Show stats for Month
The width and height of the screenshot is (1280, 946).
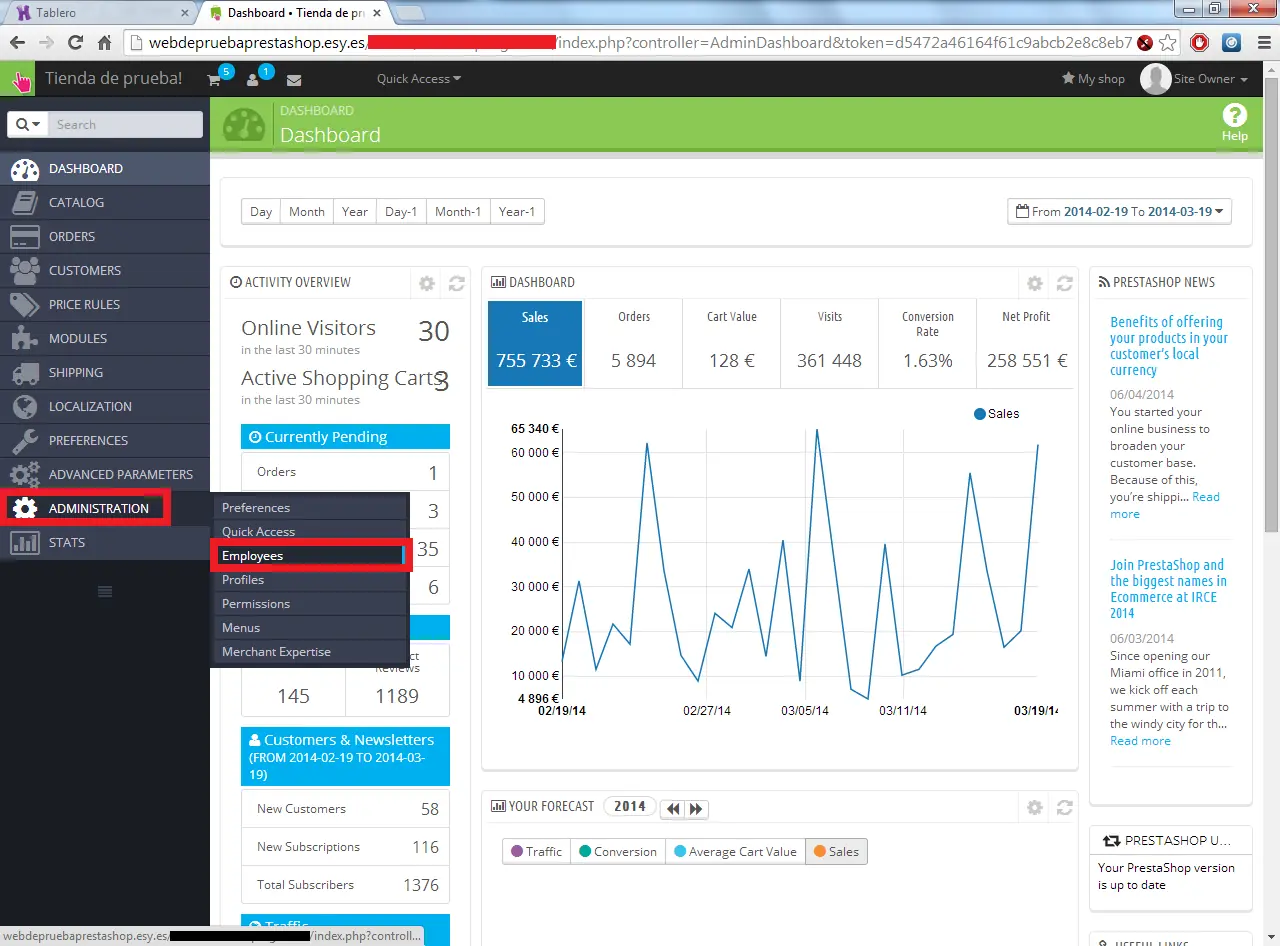pos(307,212)
